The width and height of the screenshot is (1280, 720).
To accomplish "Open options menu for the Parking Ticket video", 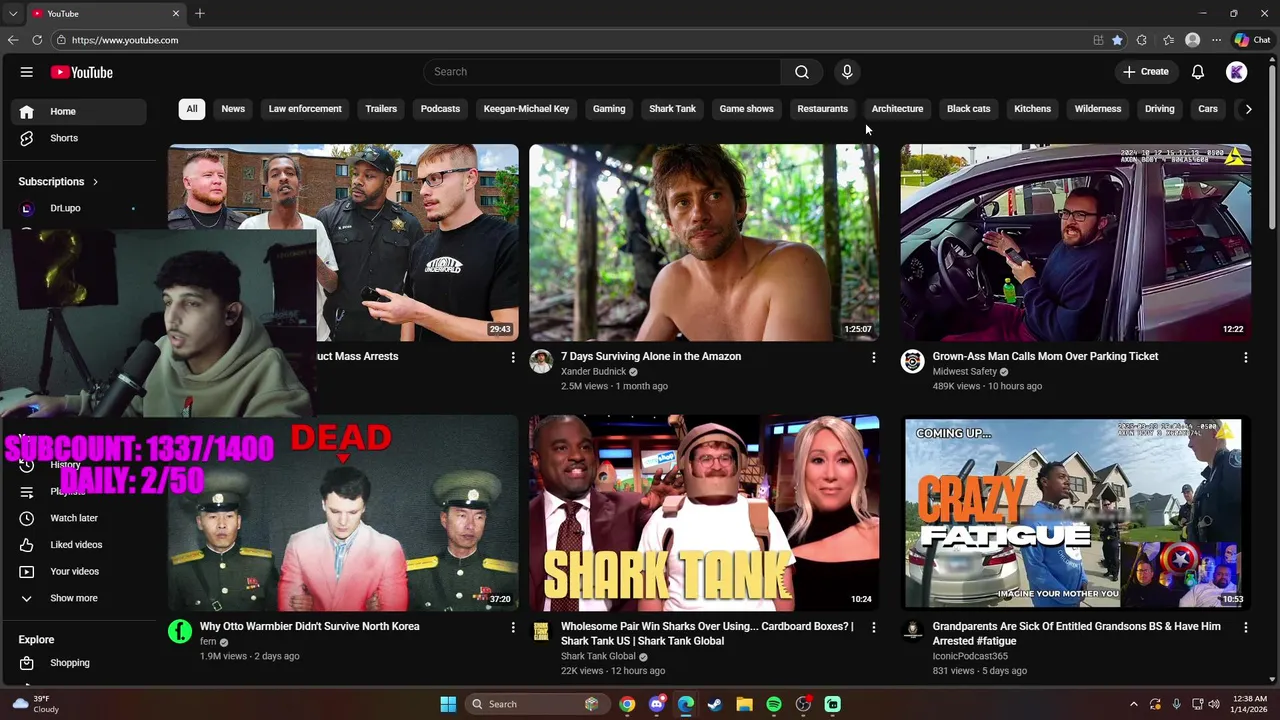I will point(1245,357).
